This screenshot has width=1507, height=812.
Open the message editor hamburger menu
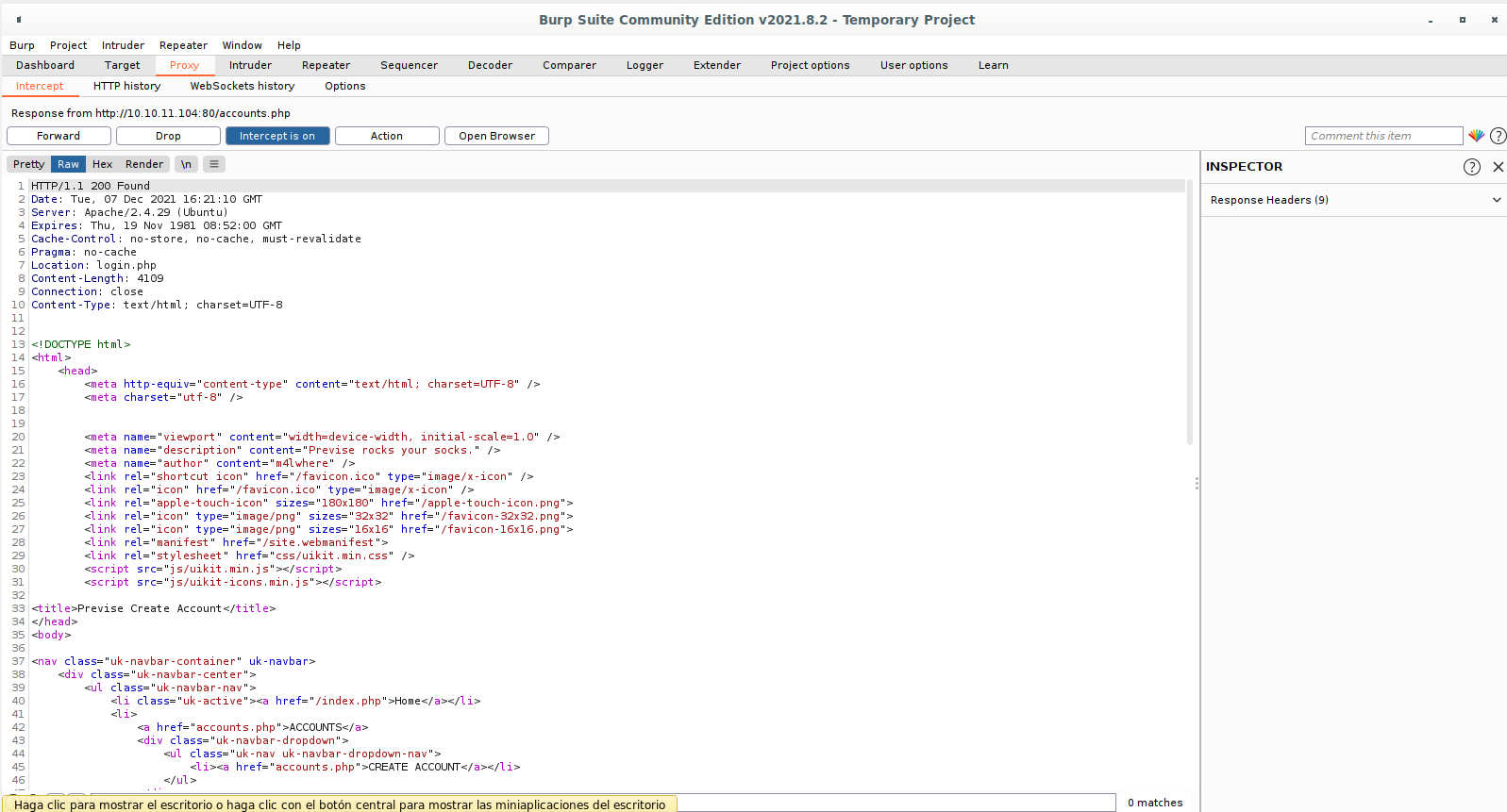click(x=214, y=164)
